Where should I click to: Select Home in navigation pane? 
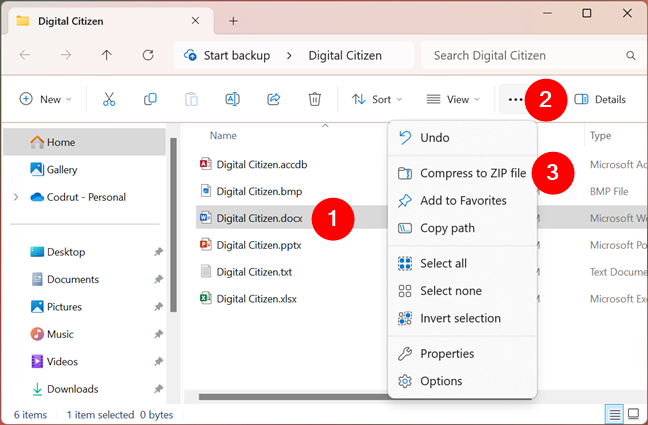(x=84, y=142)
